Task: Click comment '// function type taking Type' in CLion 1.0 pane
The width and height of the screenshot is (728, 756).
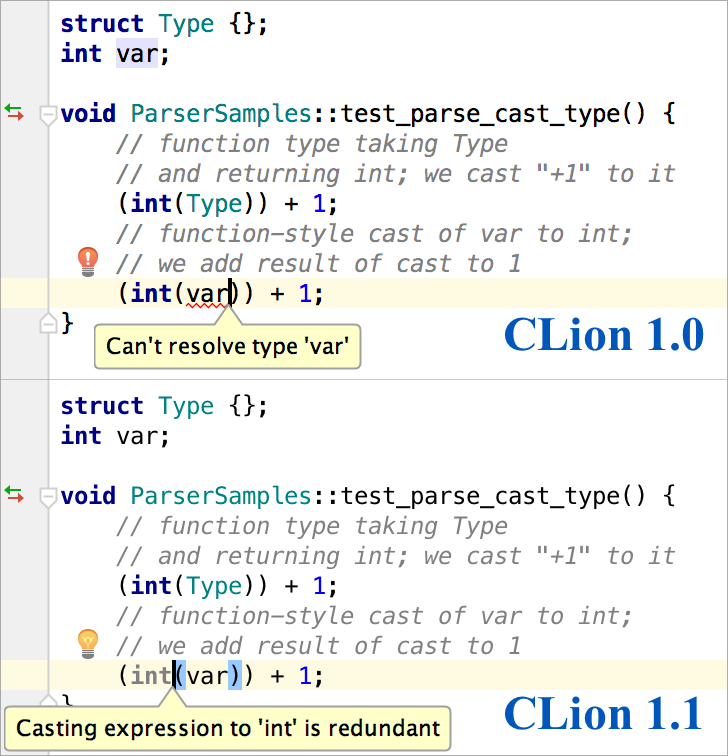Action: [x=312, y=144]
